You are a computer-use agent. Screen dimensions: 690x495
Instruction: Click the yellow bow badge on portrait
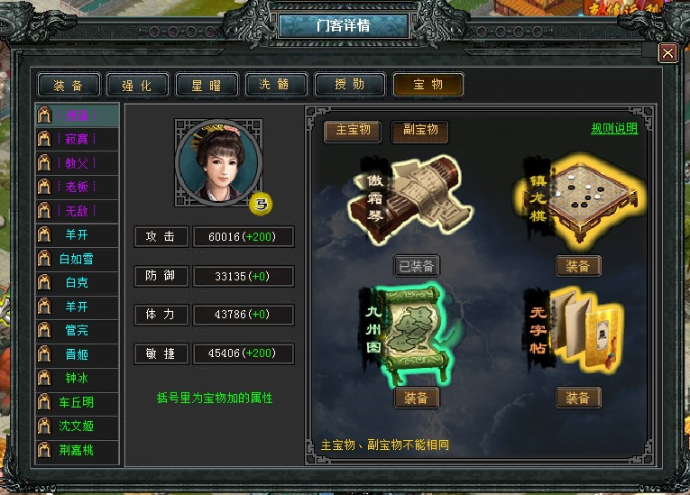pos(261,204)
